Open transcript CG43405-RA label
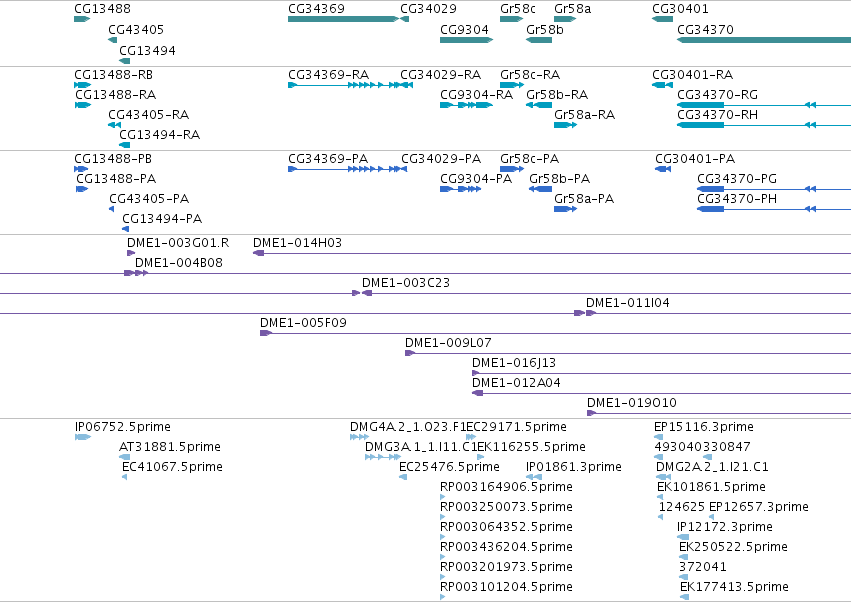The image size is (851, 602). coord(148,115)
